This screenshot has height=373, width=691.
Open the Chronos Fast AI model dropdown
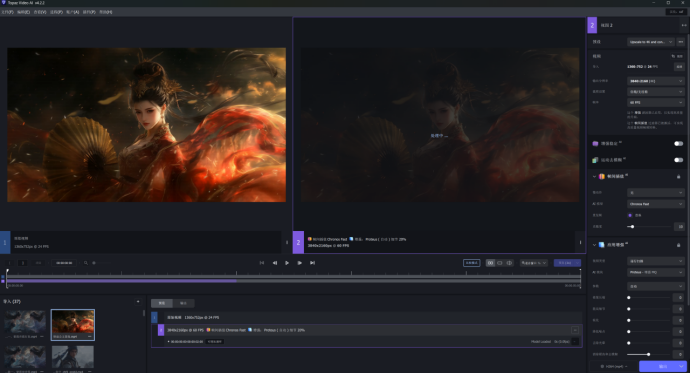(x=656, y=204)
